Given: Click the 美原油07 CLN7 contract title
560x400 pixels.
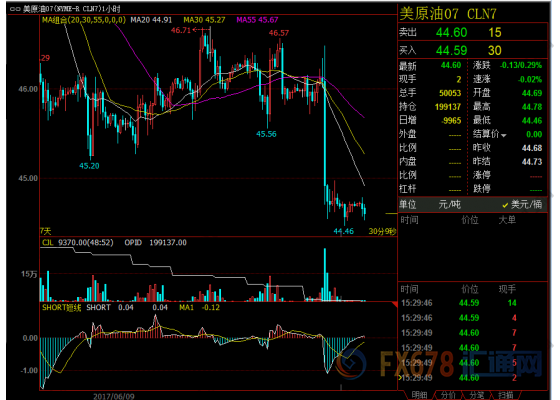Looking at the screenshot, I should [448, 14].
